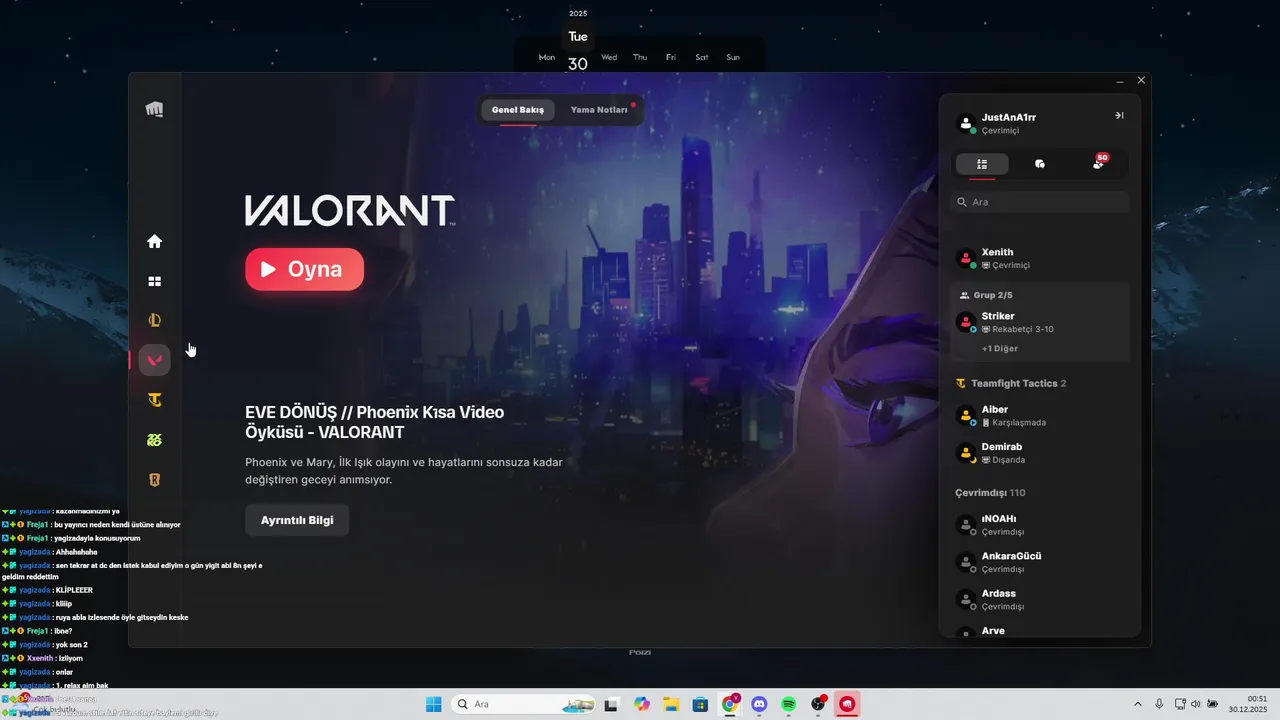1280x720 pixels.
Task: Click the Sun day in calendar widget
Action: coord(733,57)
